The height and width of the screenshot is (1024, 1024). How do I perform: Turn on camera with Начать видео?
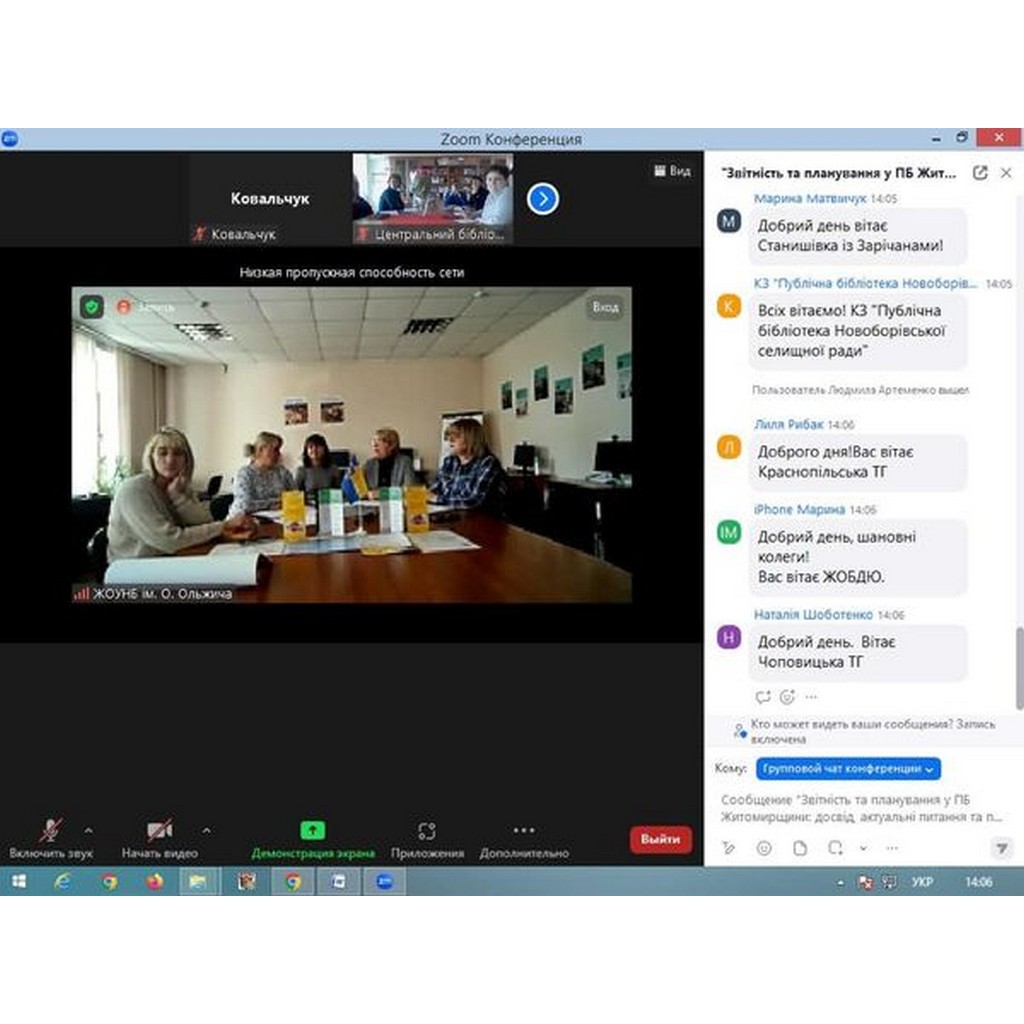[x=159, y=837]
